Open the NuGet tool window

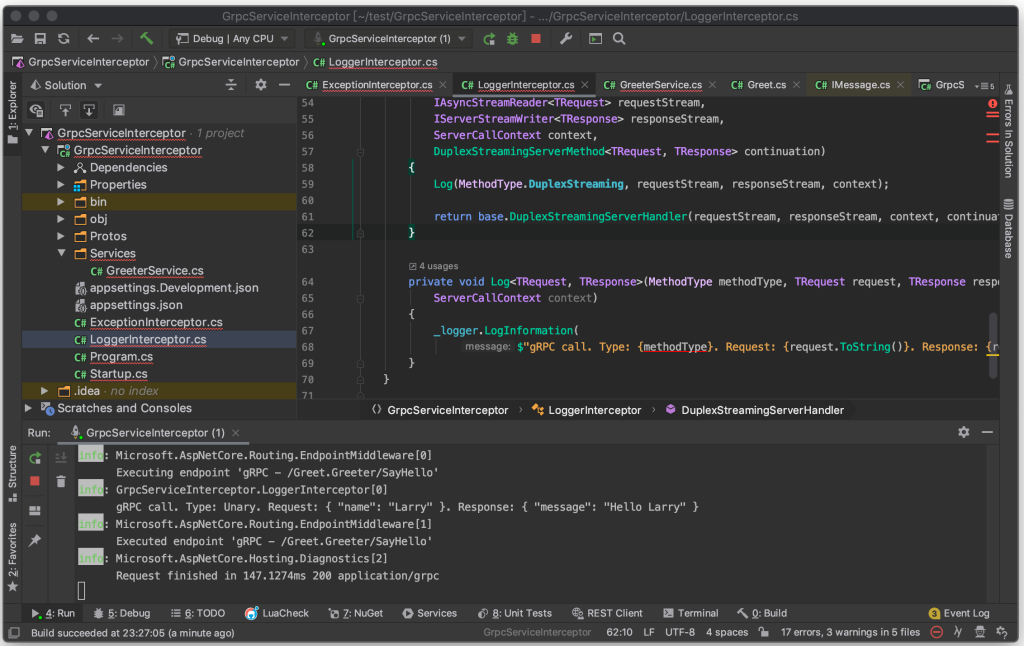[x=356, y=613]
